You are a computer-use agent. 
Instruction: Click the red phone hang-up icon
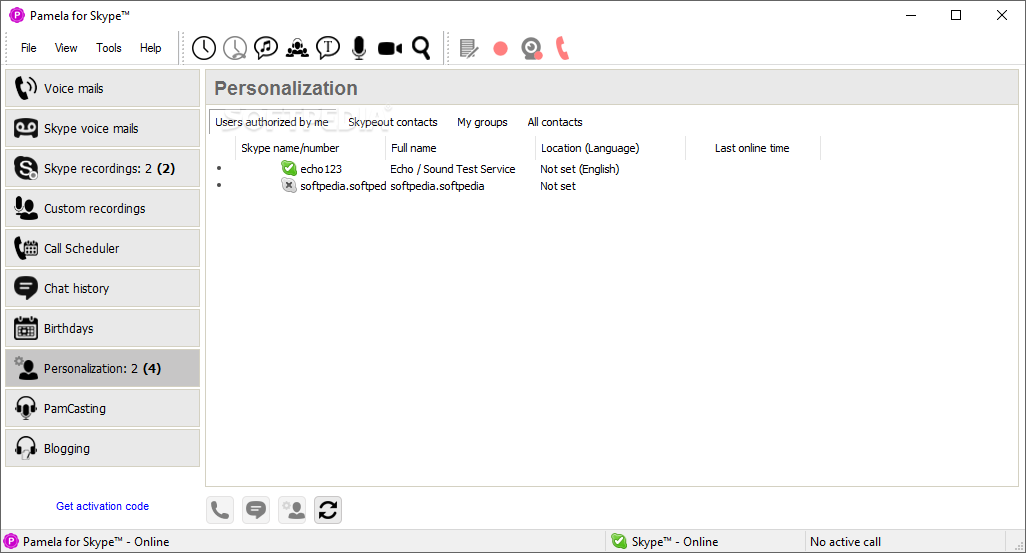pos(562,48)
